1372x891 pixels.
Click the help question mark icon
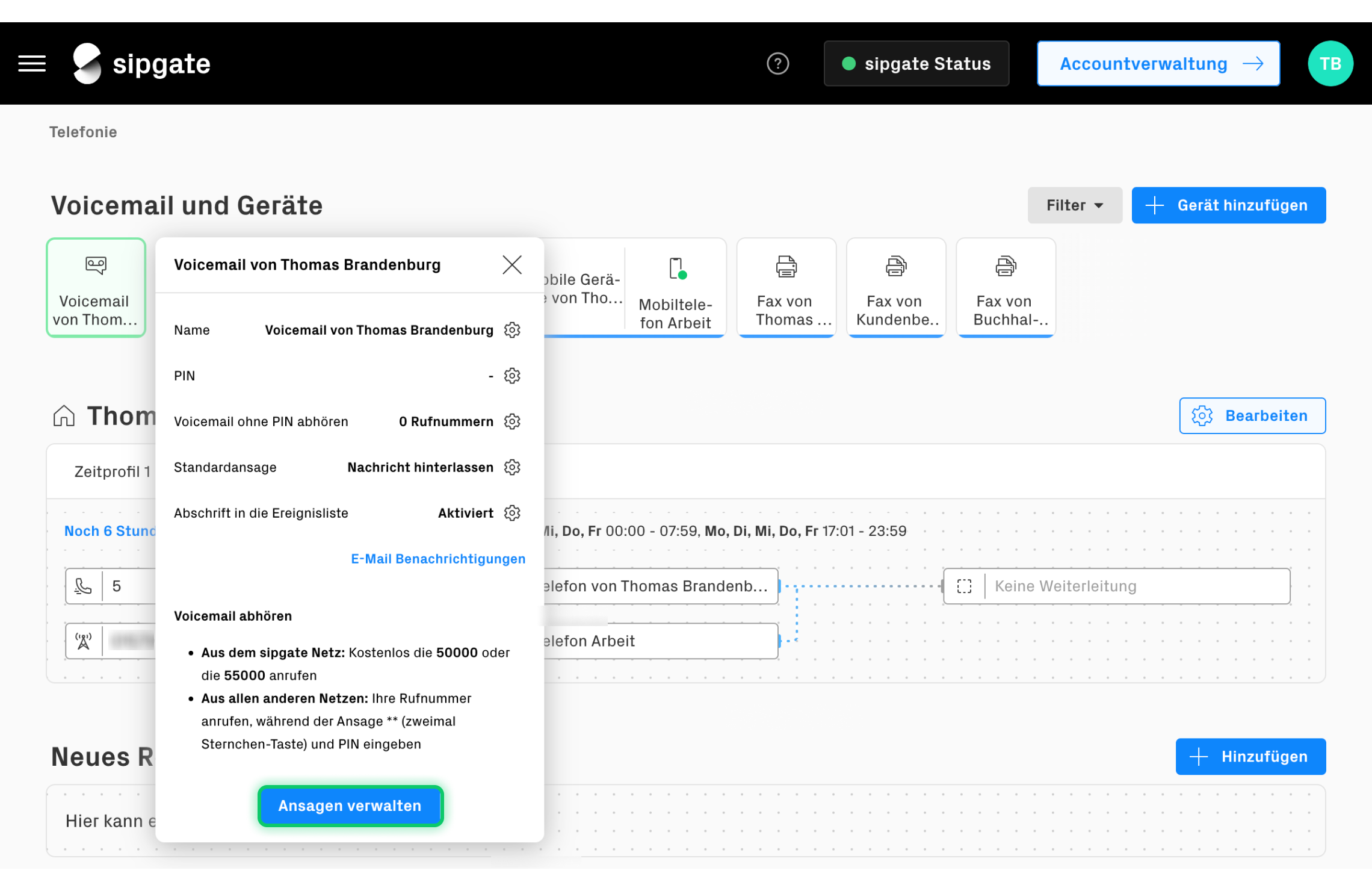point(777,63)
